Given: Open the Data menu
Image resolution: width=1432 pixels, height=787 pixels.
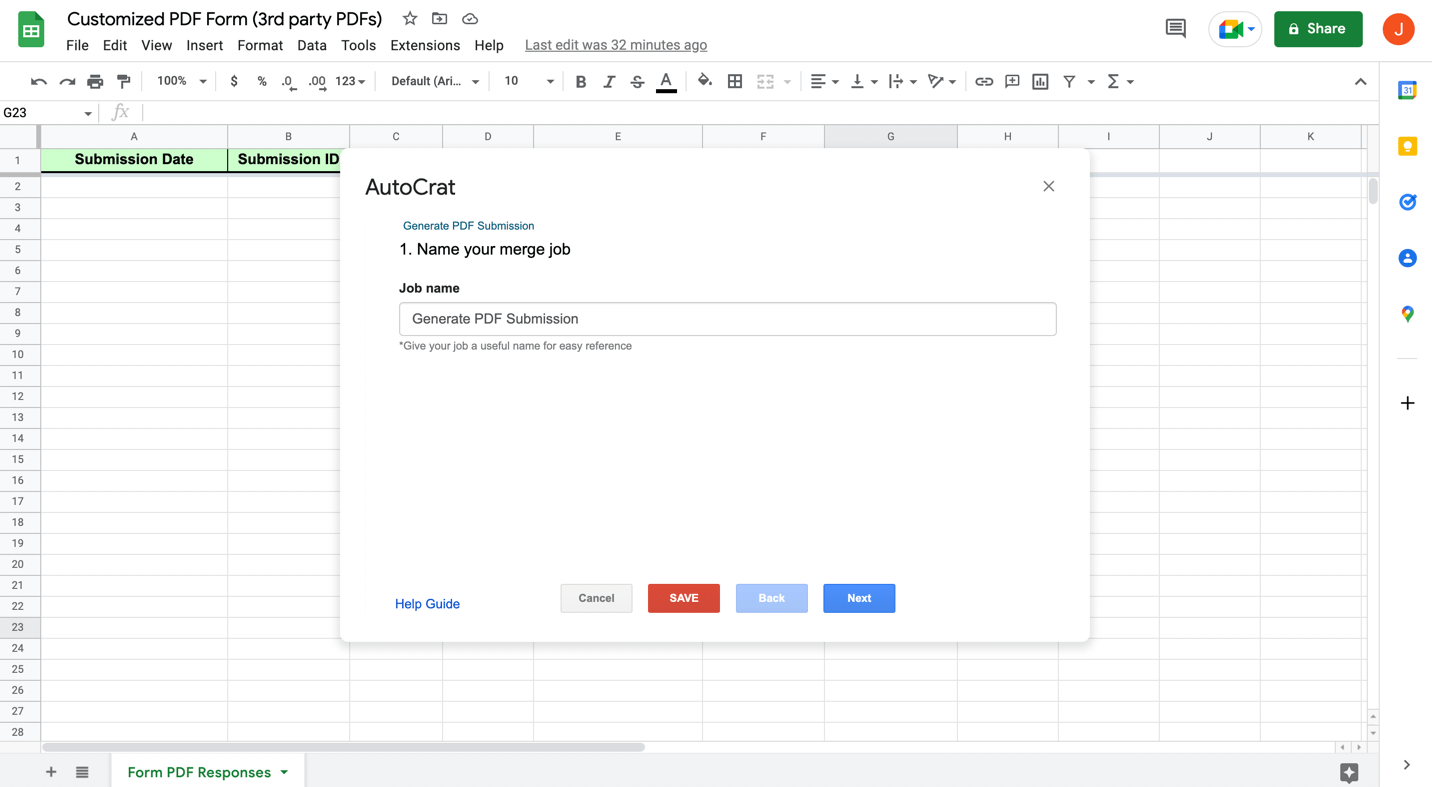Looking at the screenshot, I should coord(312,46).
